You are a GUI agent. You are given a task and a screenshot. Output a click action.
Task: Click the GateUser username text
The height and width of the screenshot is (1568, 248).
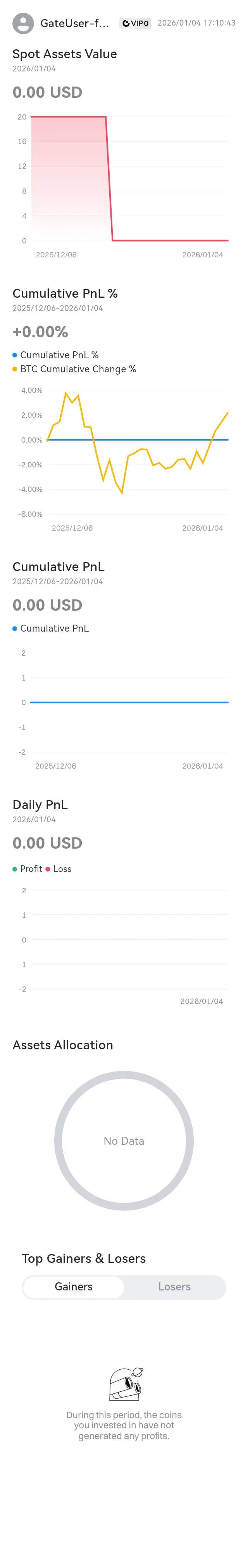pos(75,23)
